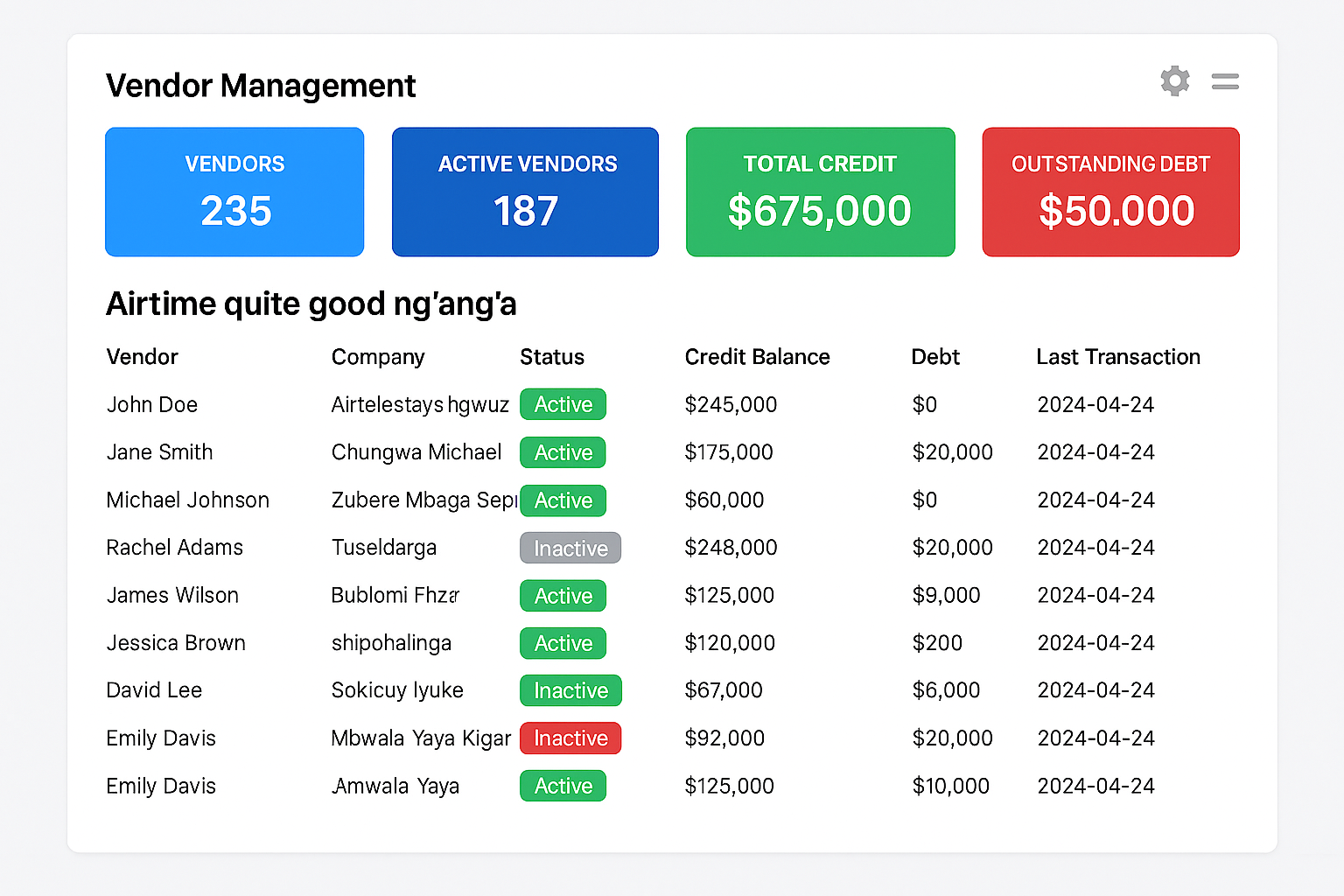Click Rachel Adams' Inactive status badge
This screenshot has width=1344, height=896.
(x=570, y=548)
